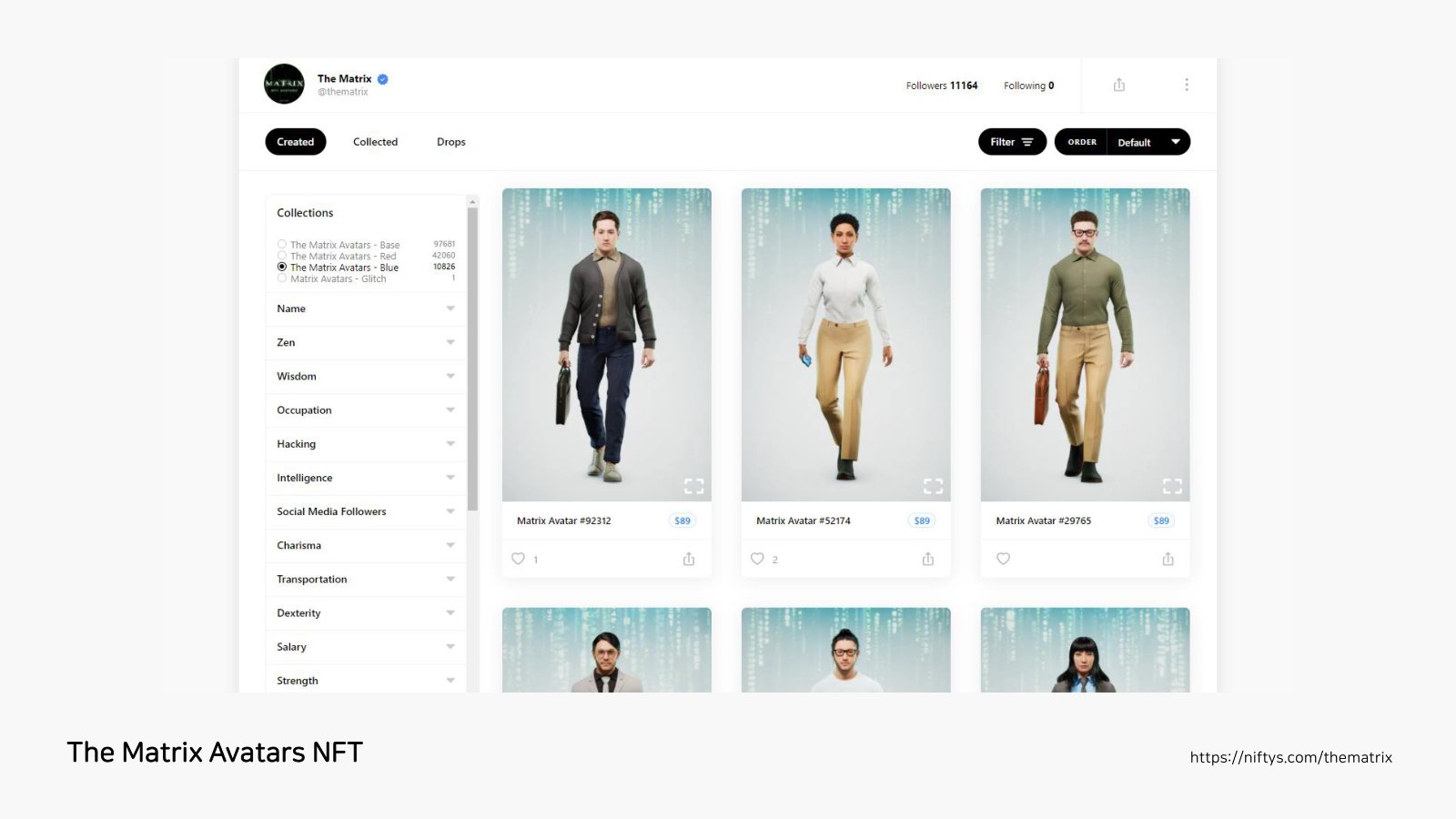Share Matrix Avatar #52174
Screen dimensions: 1456x819
(x=928, y=559)
